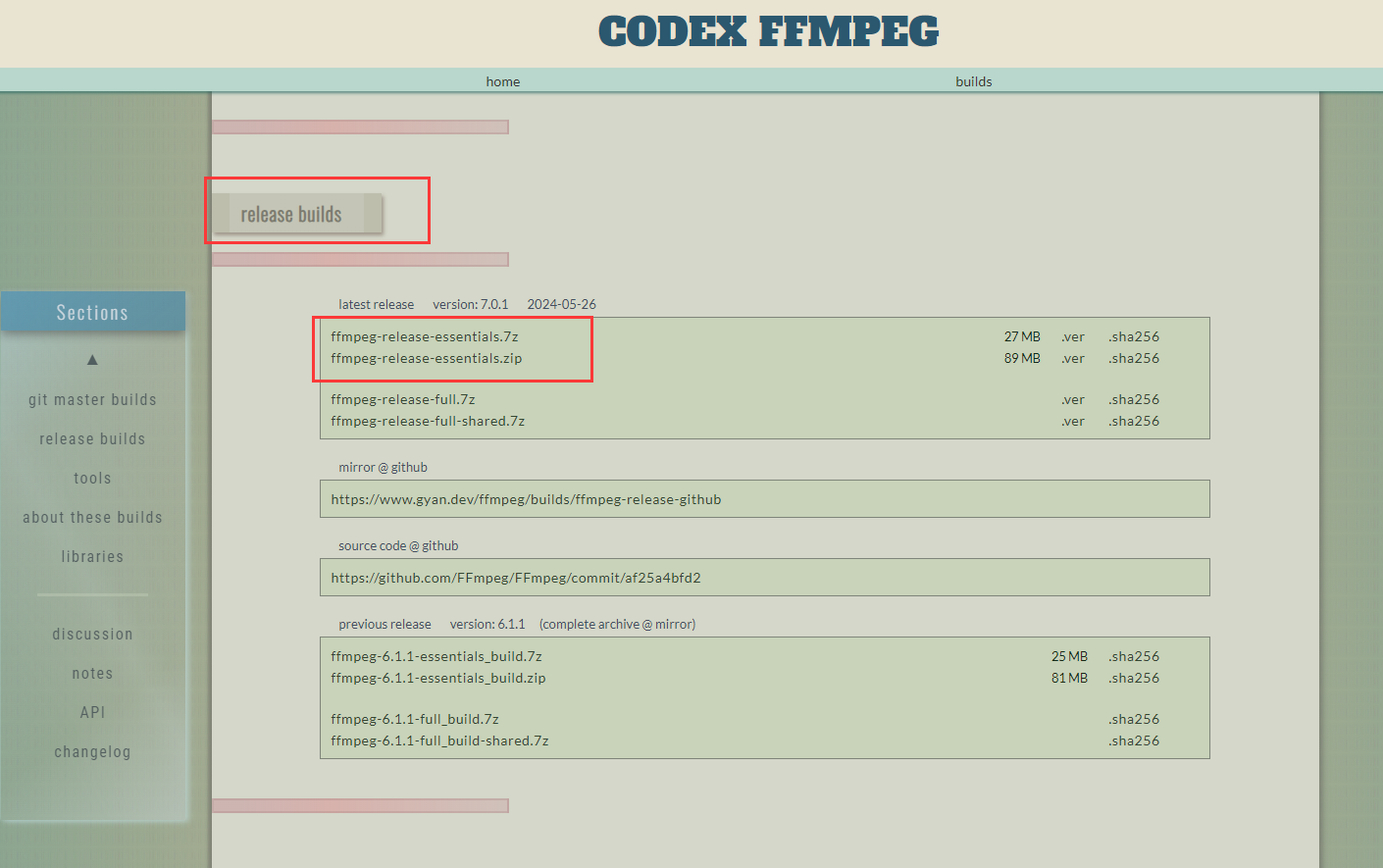Open .ver for release-full.7z
Image resolution: width=1383 pixels, height=868 pixels.
pyautogui.click(x=1073, y=399)
